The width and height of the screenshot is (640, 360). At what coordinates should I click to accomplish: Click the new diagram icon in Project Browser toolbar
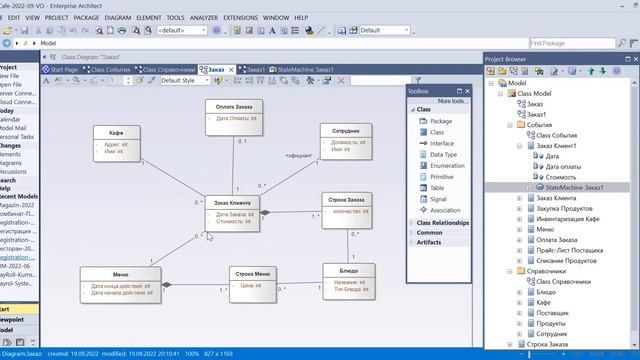[x=513, y=71]
